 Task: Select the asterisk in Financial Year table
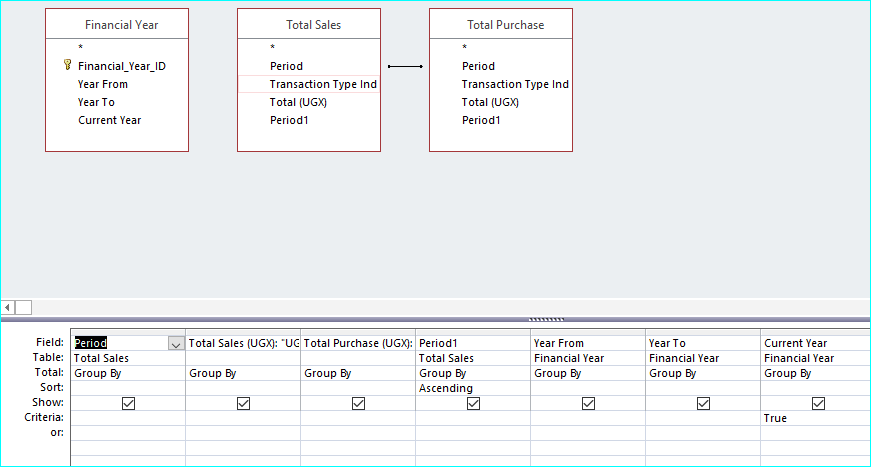pyautogui.click(x=80, y=48)
